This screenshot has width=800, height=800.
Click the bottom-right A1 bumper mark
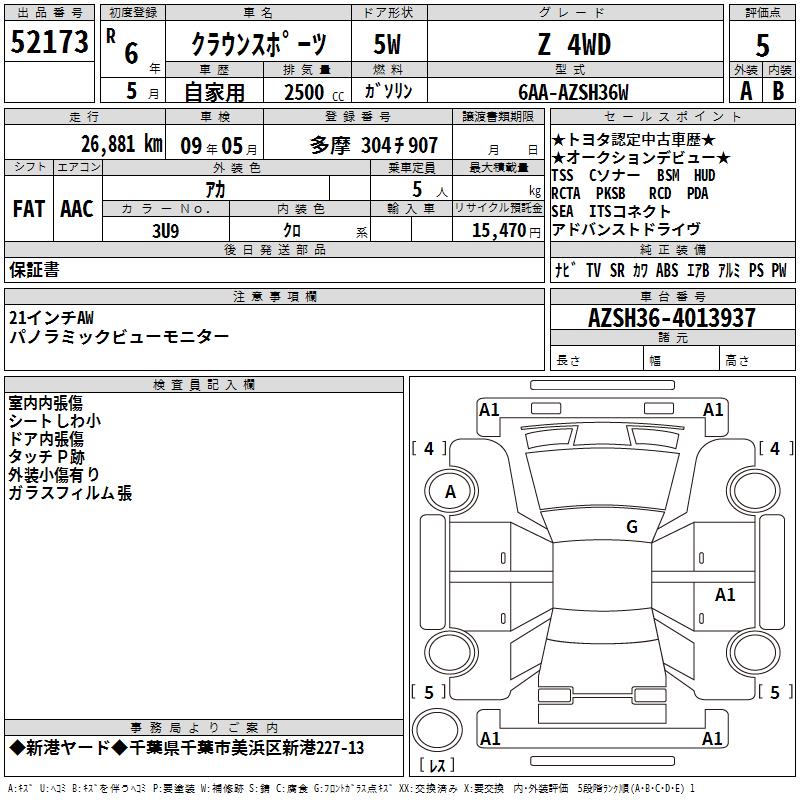(x=713, y=739)
